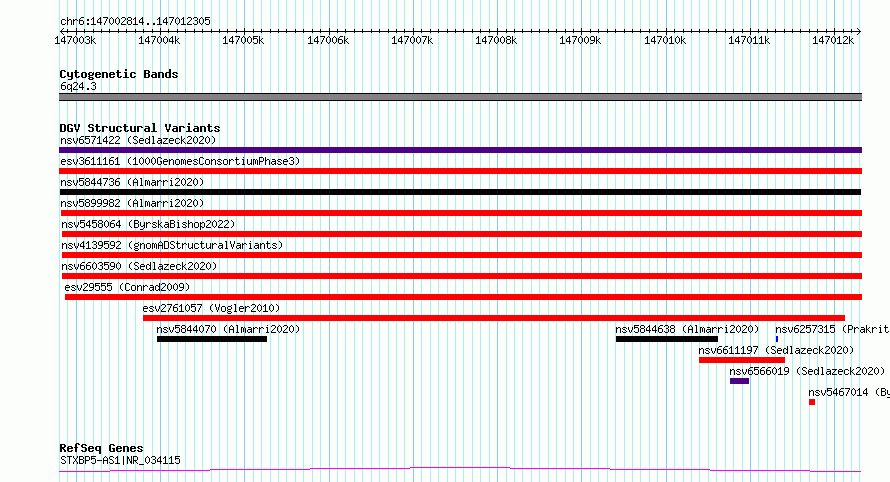Image resolution: width=890 pixels, height=482 pixels.
Task: Click the 6q24.3 cytogenetic band label
Action: pos(78,86)
